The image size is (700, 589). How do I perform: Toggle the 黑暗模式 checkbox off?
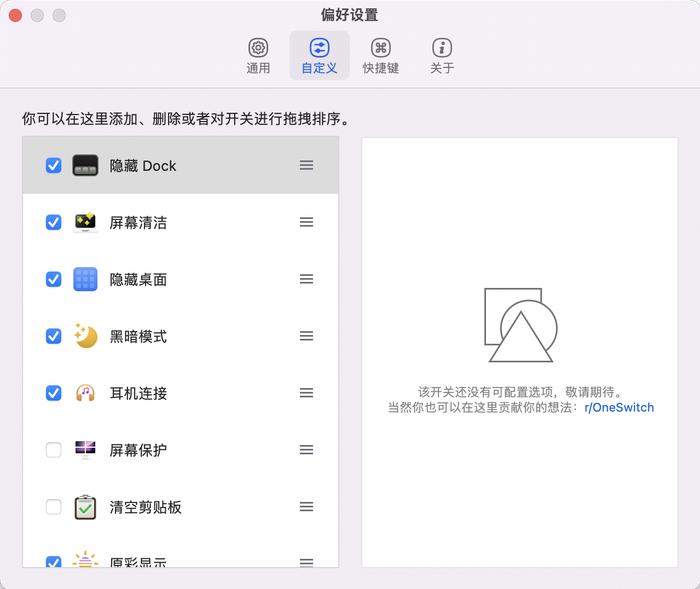(54, 336)
